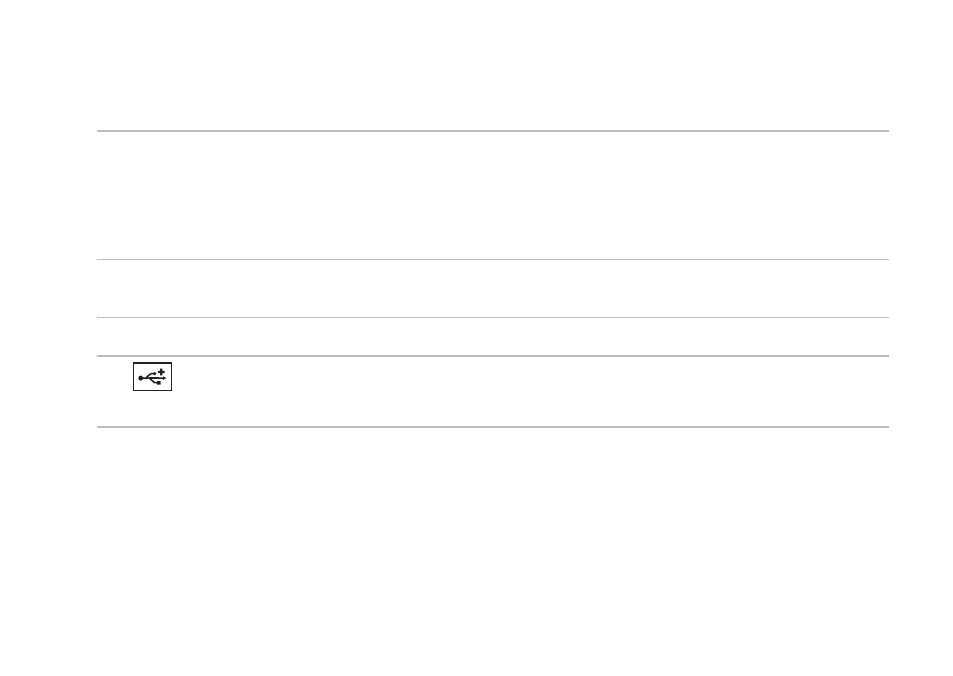953x676 pixels.
Task: Click the blank area below the USB icon
Action: click(153, 408)
